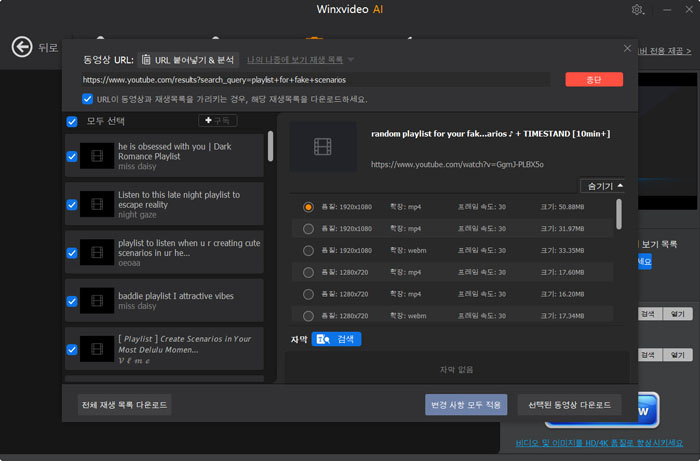Click the video URL input field
This screenshot has width=700, height=461.
click(315, 79)
